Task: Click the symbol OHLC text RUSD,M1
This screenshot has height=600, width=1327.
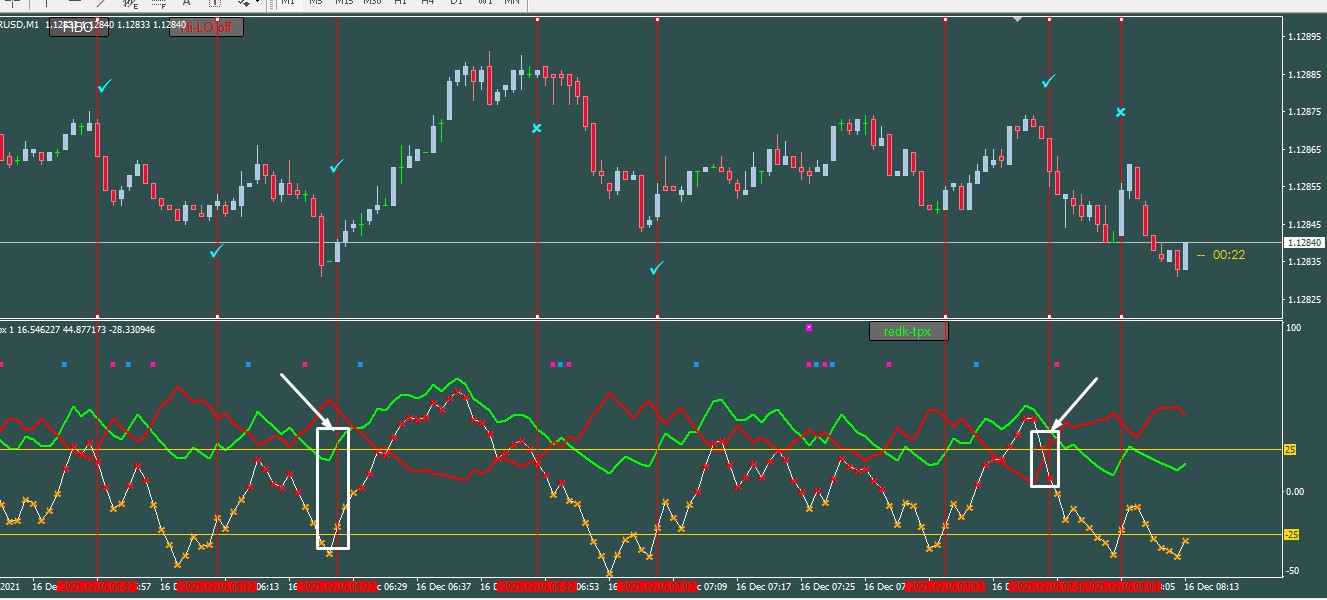Action: point(20,25)
